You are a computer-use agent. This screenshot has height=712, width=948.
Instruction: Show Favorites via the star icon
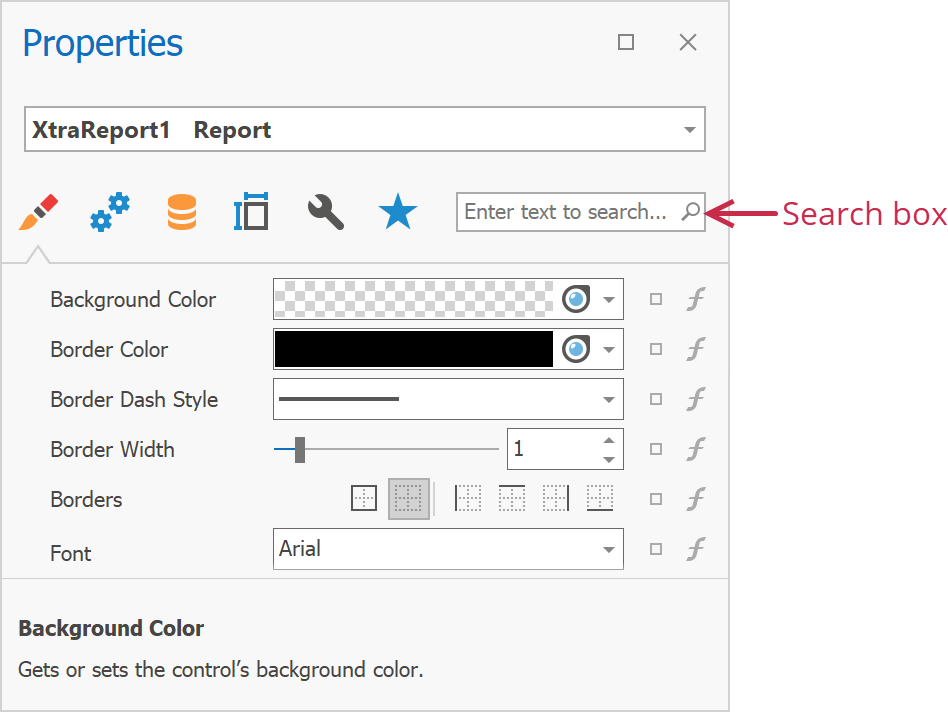pyautogui.click(x=397, y=212)
